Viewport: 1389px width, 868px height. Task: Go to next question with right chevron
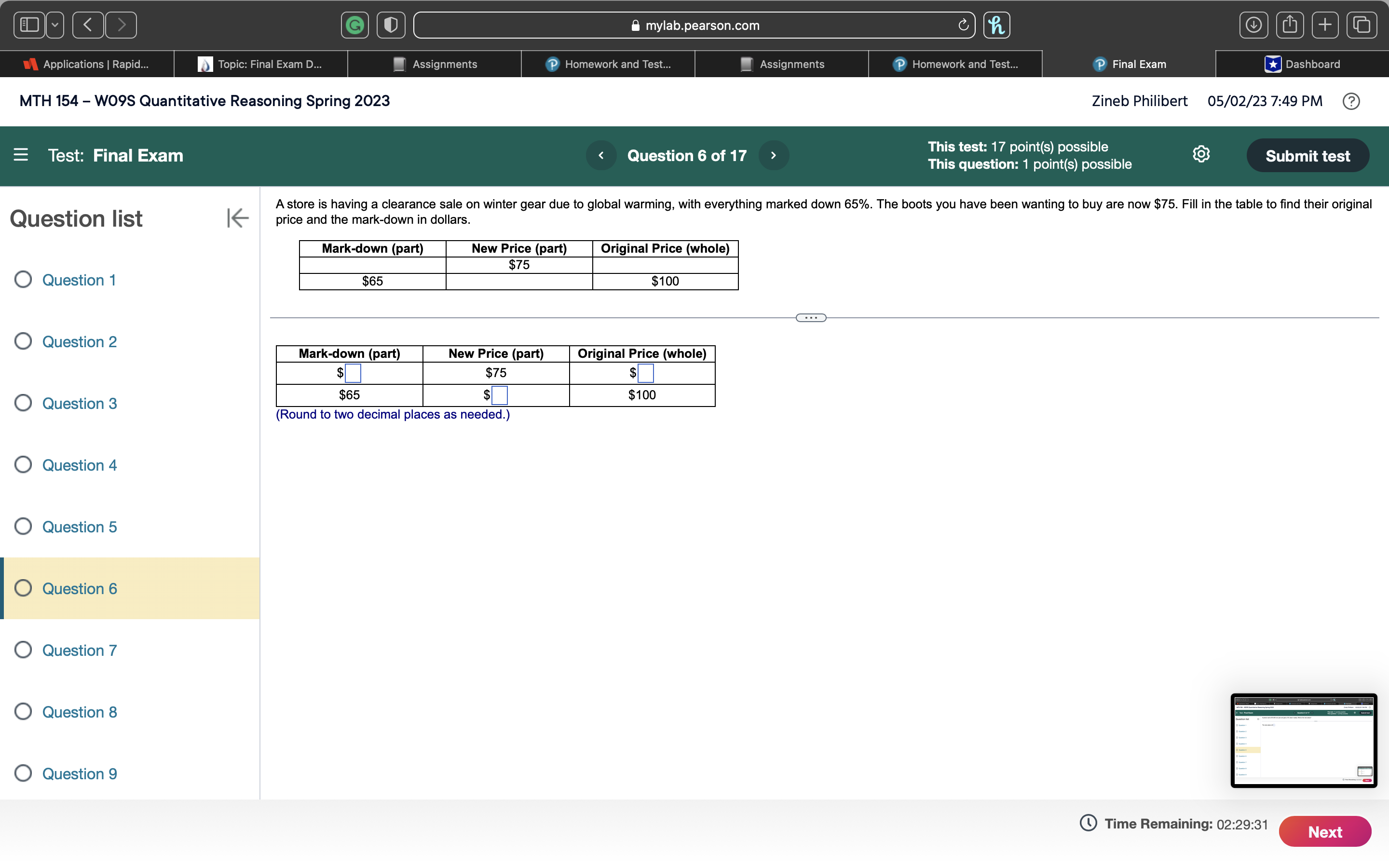coord(773,155)
